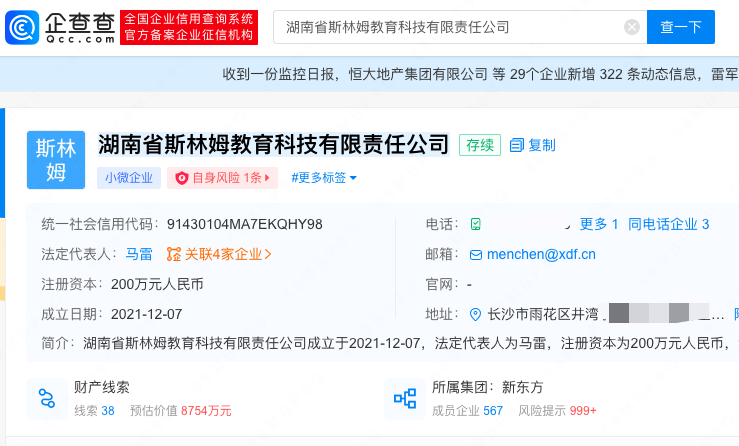Open the 新东方 group link
The image size is (739, 446).
tap(522, 387)
